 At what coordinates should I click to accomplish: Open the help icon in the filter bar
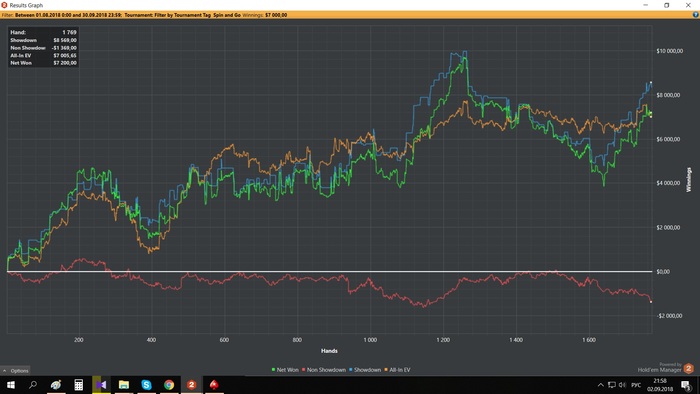[696, 15]
